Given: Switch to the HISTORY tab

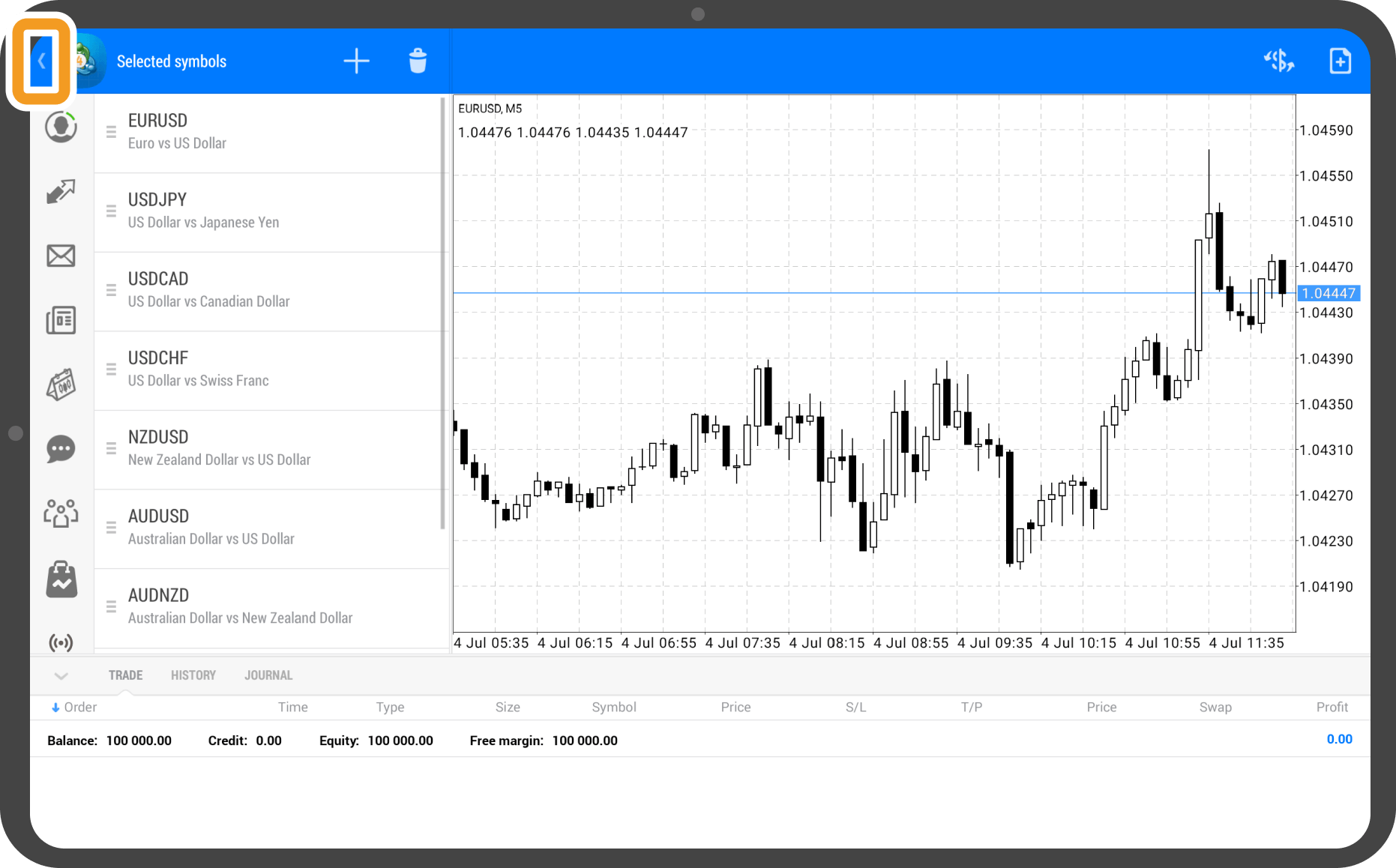Looking at the screenshot, I should coord(193,675).
